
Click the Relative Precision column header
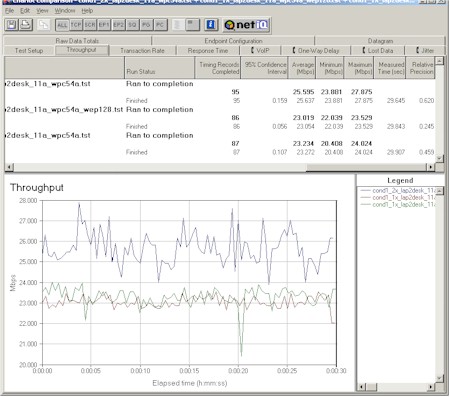[x=421, y=68]
